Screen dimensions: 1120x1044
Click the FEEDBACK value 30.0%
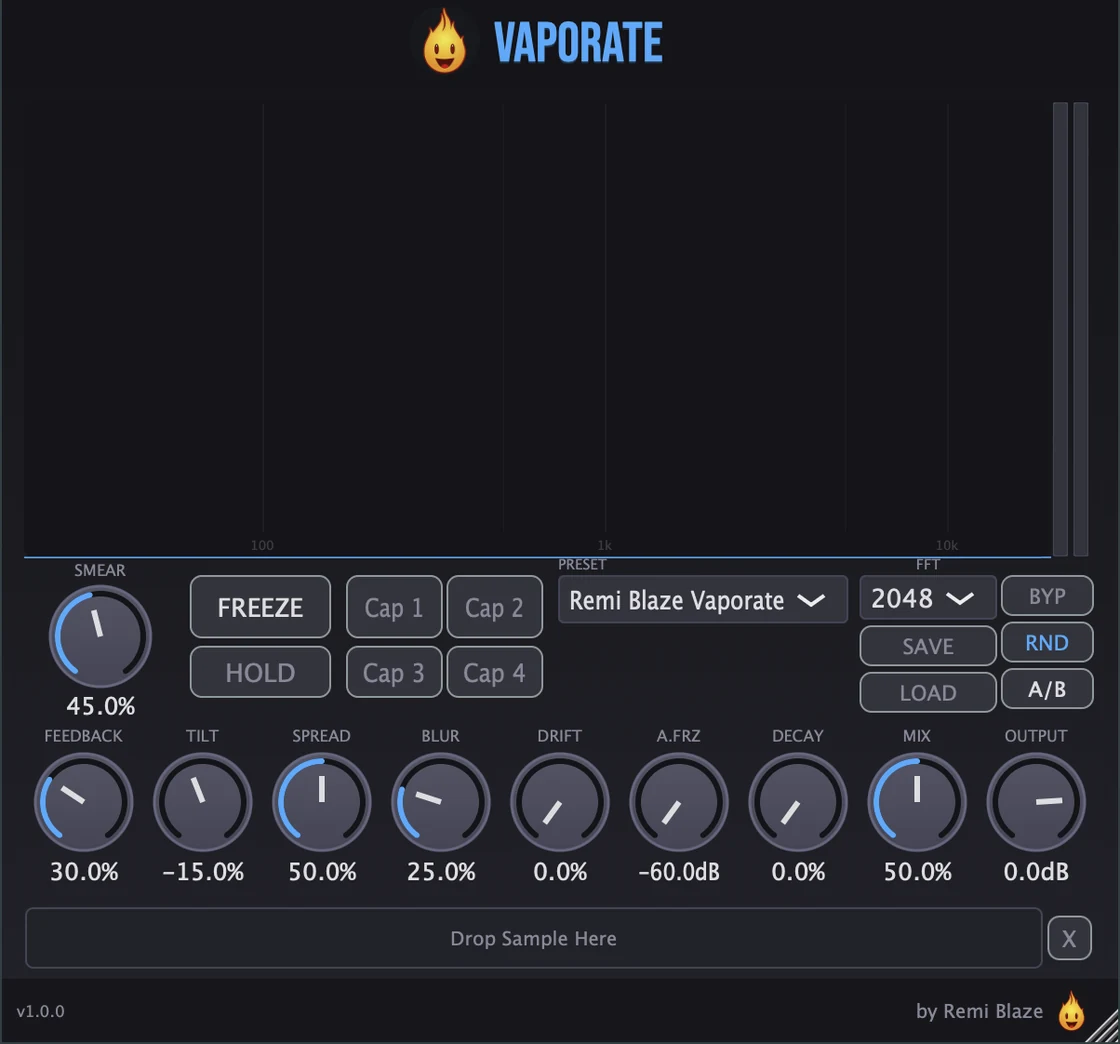(x=84, y=872)
